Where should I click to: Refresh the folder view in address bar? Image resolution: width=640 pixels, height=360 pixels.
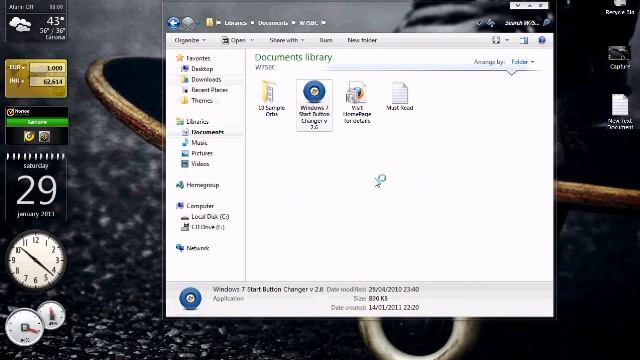pos(491,23)
